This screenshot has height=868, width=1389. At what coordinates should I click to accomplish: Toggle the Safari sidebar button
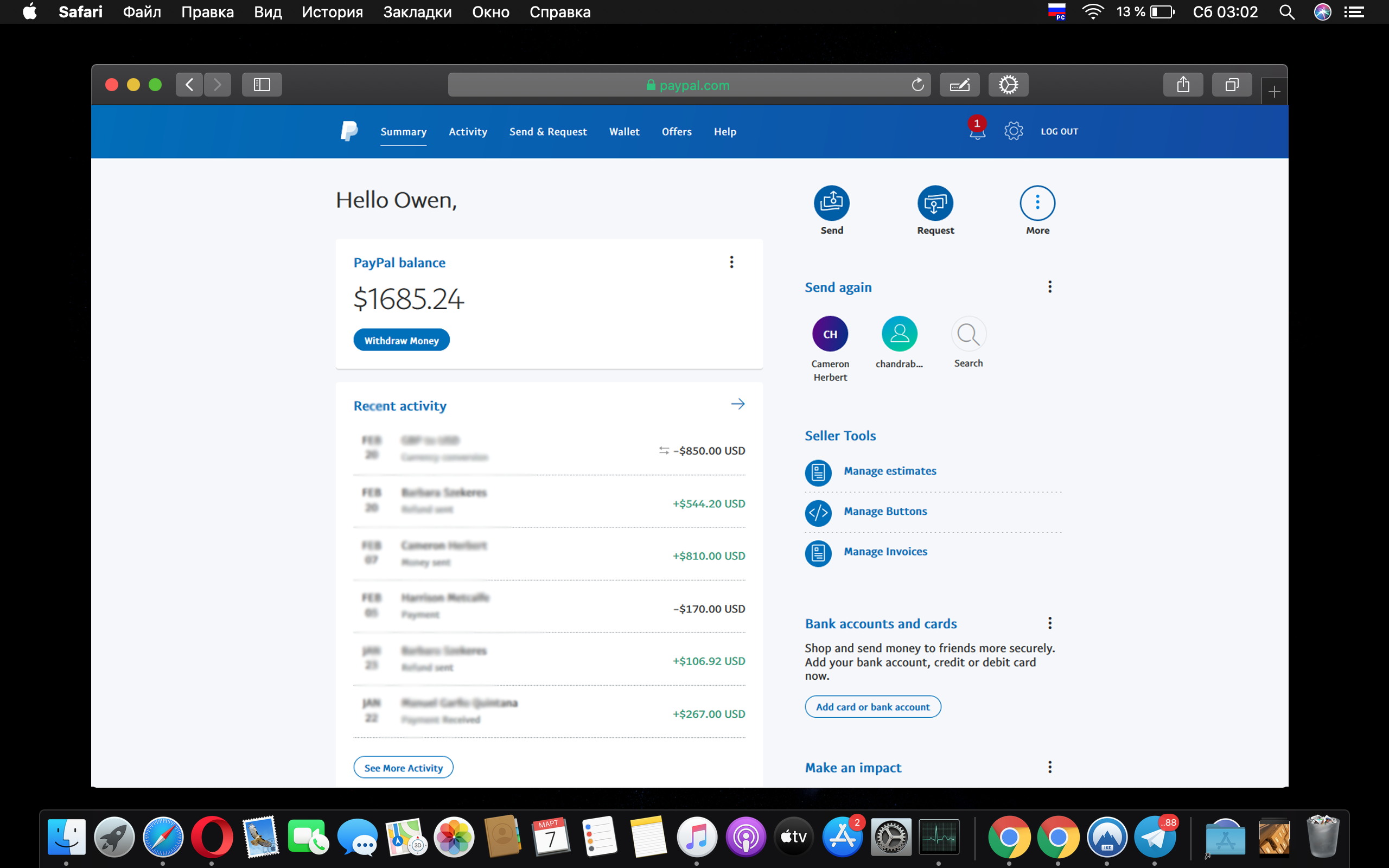coord(262,85)
